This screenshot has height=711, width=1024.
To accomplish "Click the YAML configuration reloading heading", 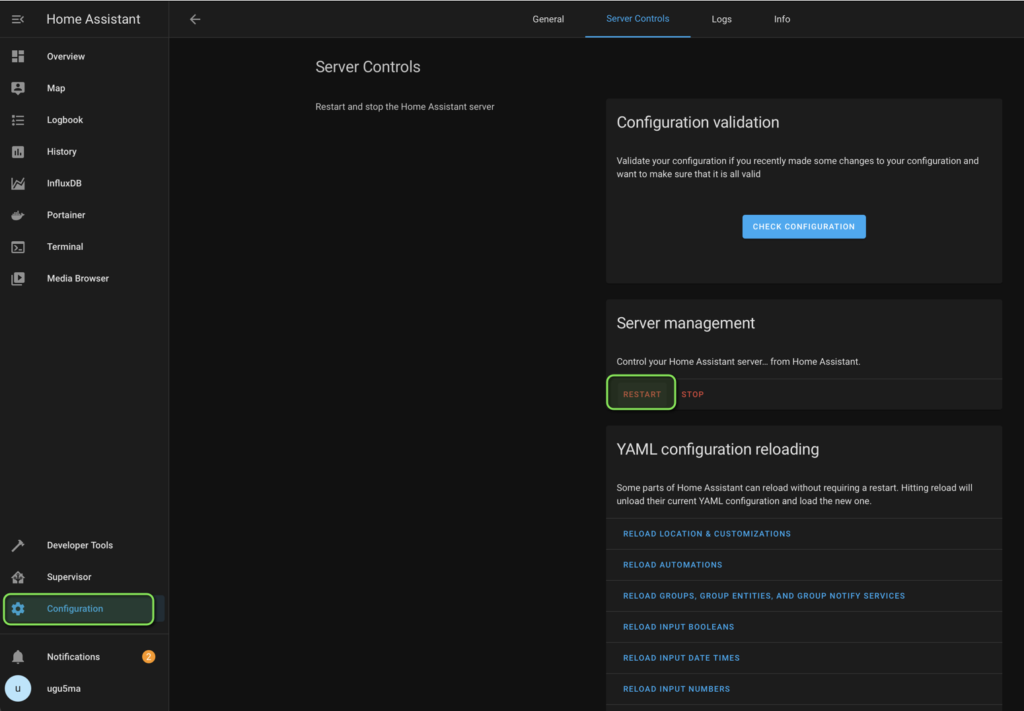I will tap(717, 449).
